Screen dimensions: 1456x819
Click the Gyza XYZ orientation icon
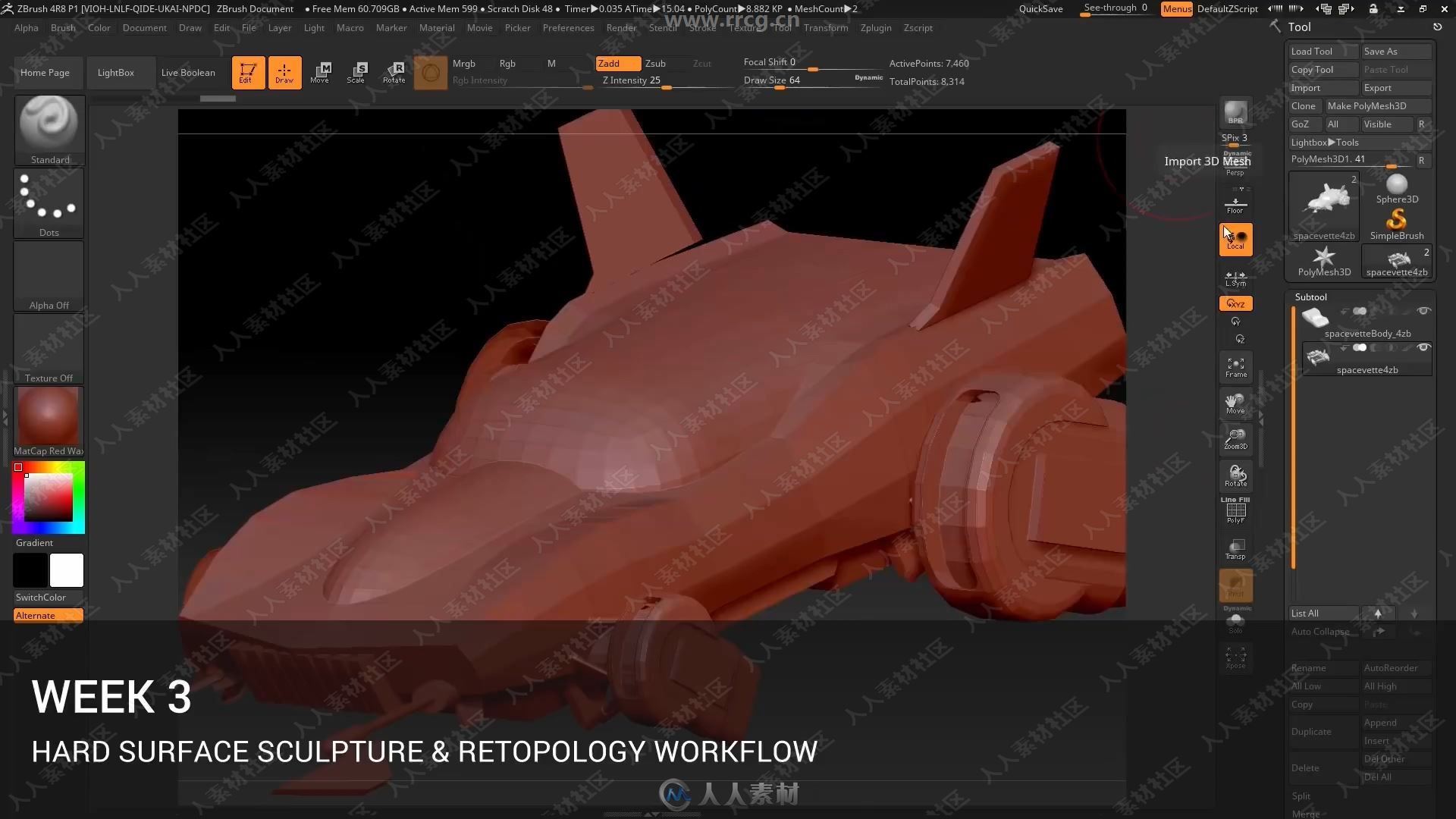[1235, 303]
